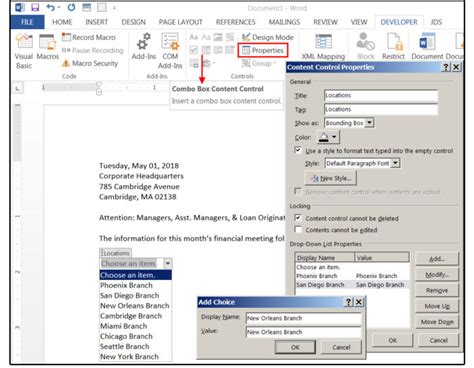Click the Remove button

click(x=437, y=290)
